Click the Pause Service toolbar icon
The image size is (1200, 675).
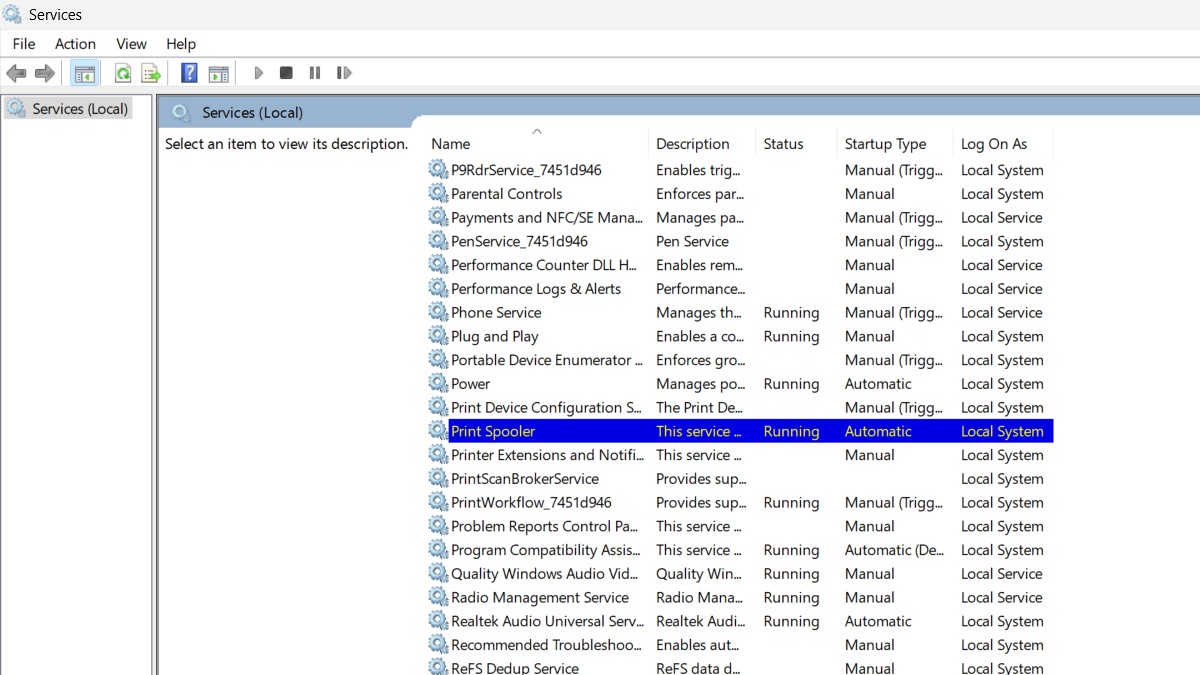point(315,73)
